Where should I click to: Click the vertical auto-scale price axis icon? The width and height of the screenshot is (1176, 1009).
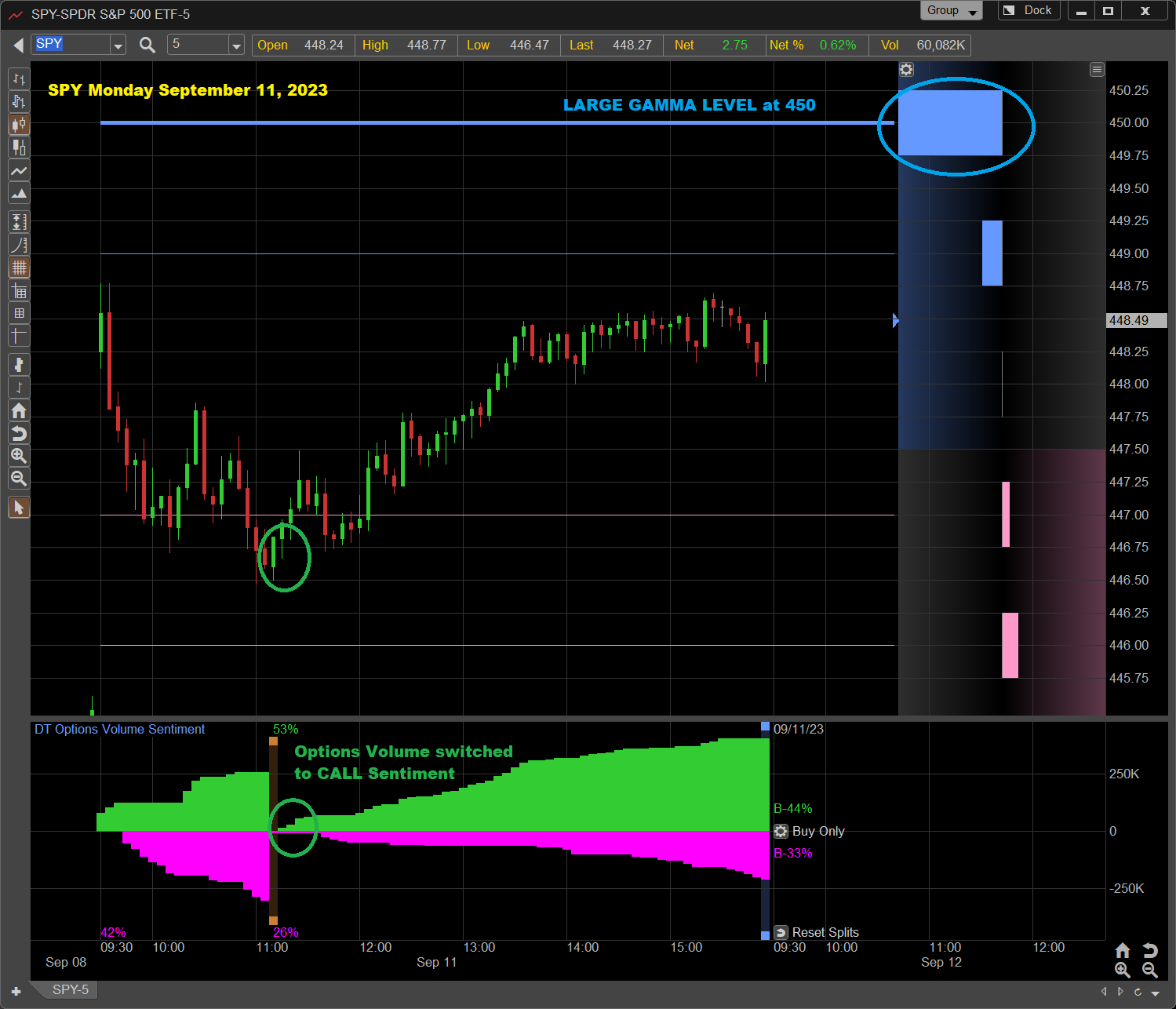19,222
